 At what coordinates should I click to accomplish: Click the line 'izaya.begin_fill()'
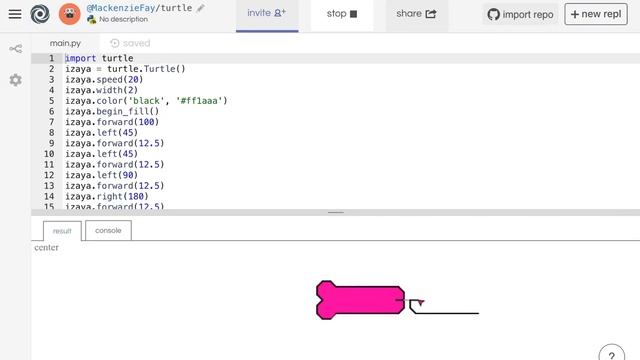click(x=112, y=111)
